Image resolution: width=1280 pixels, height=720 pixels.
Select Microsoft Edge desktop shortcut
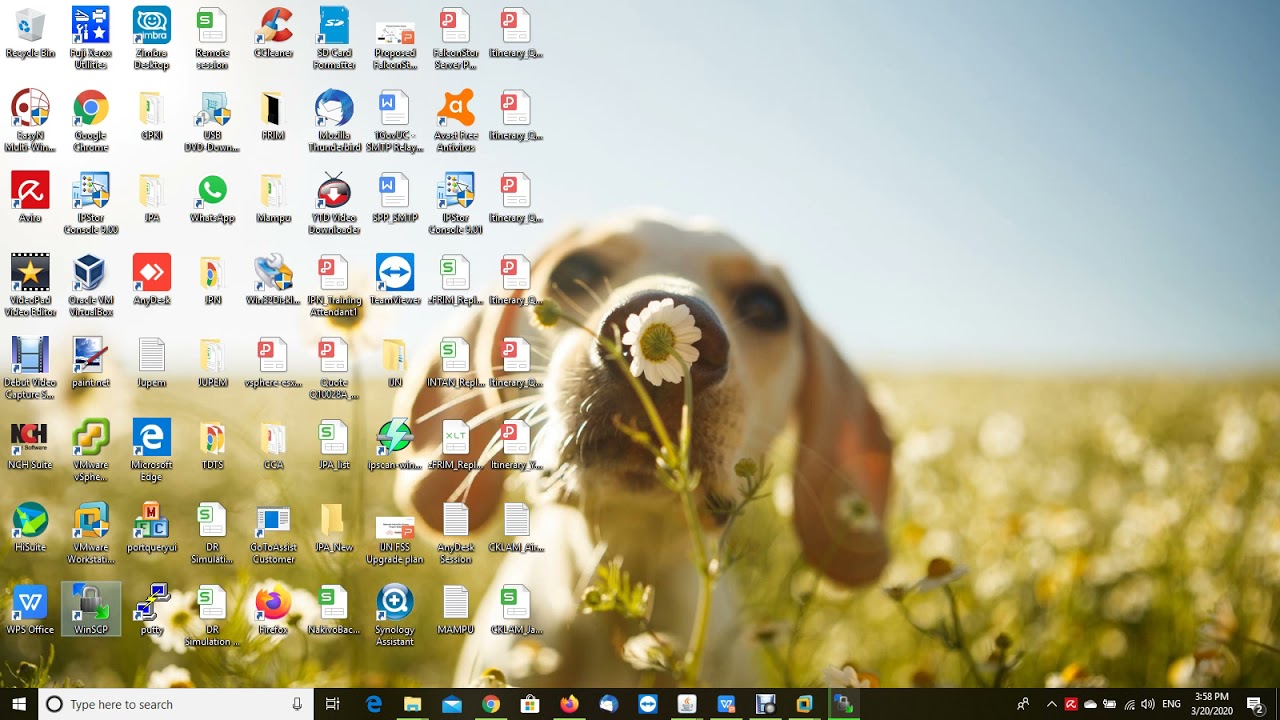(152, 449)
